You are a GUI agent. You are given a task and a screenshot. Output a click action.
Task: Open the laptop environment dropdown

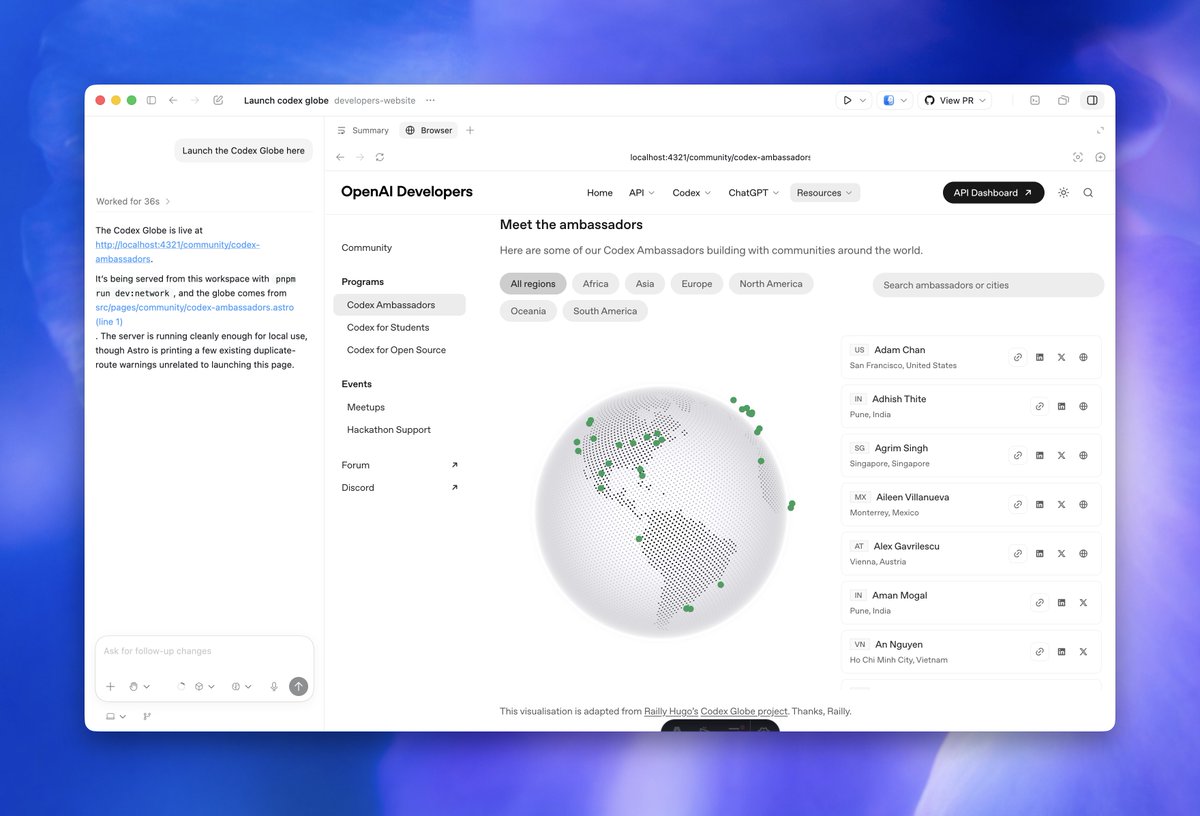(116, 716)
